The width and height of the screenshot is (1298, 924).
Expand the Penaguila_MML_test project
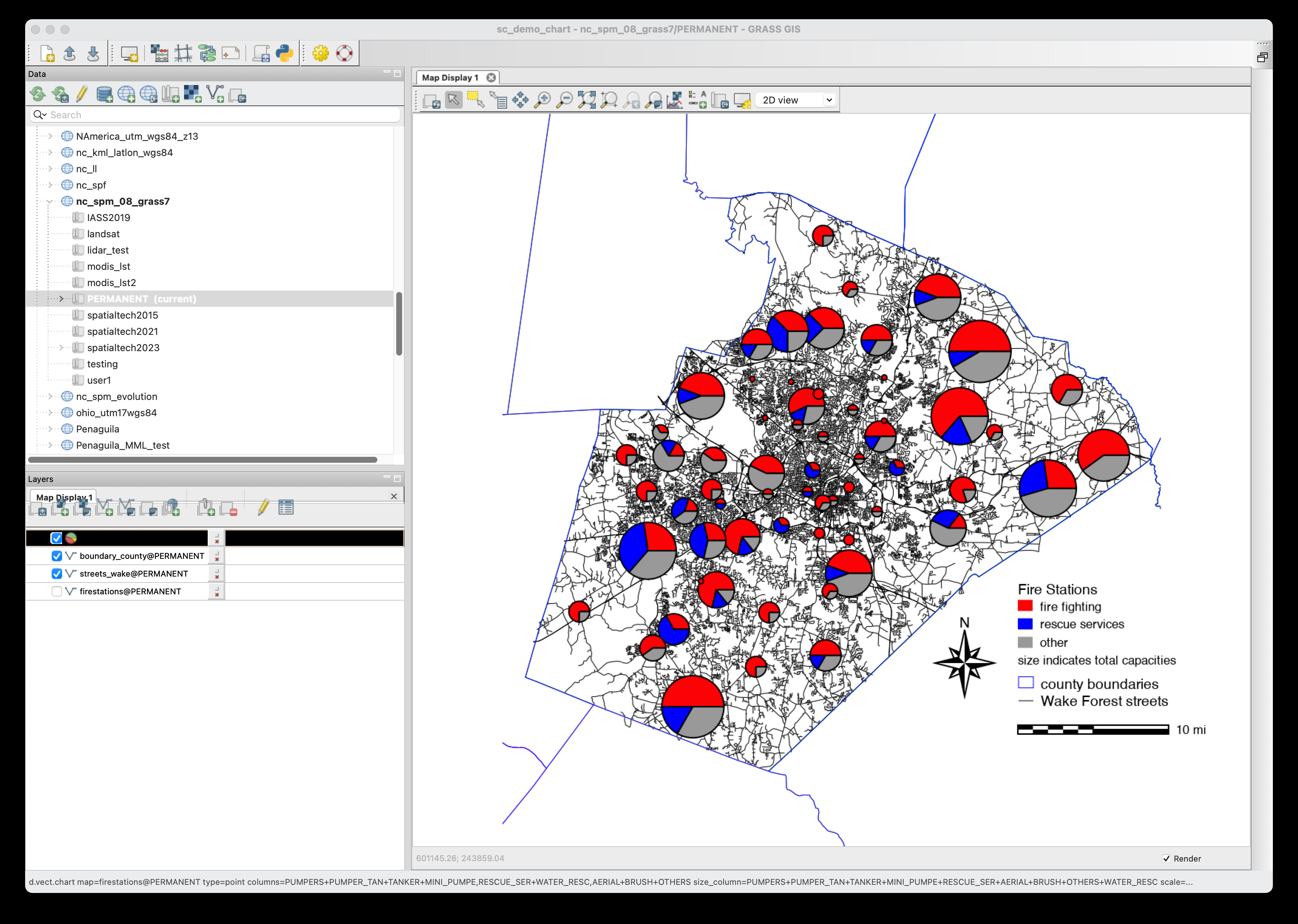tap(50, 445)
